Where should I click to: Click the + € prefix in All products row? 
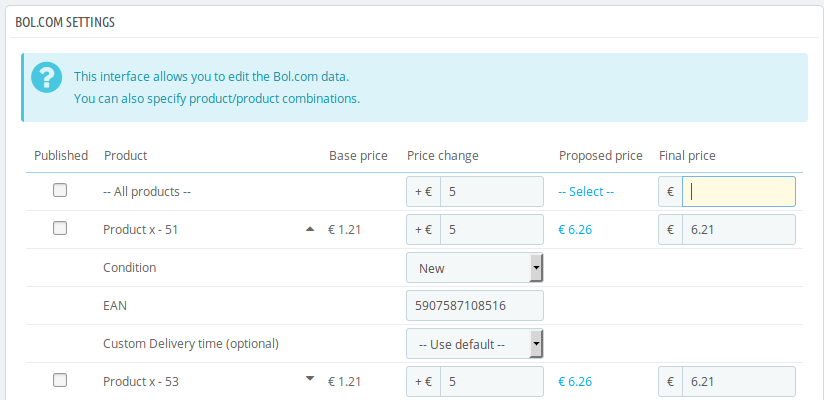tap(424, 191)
